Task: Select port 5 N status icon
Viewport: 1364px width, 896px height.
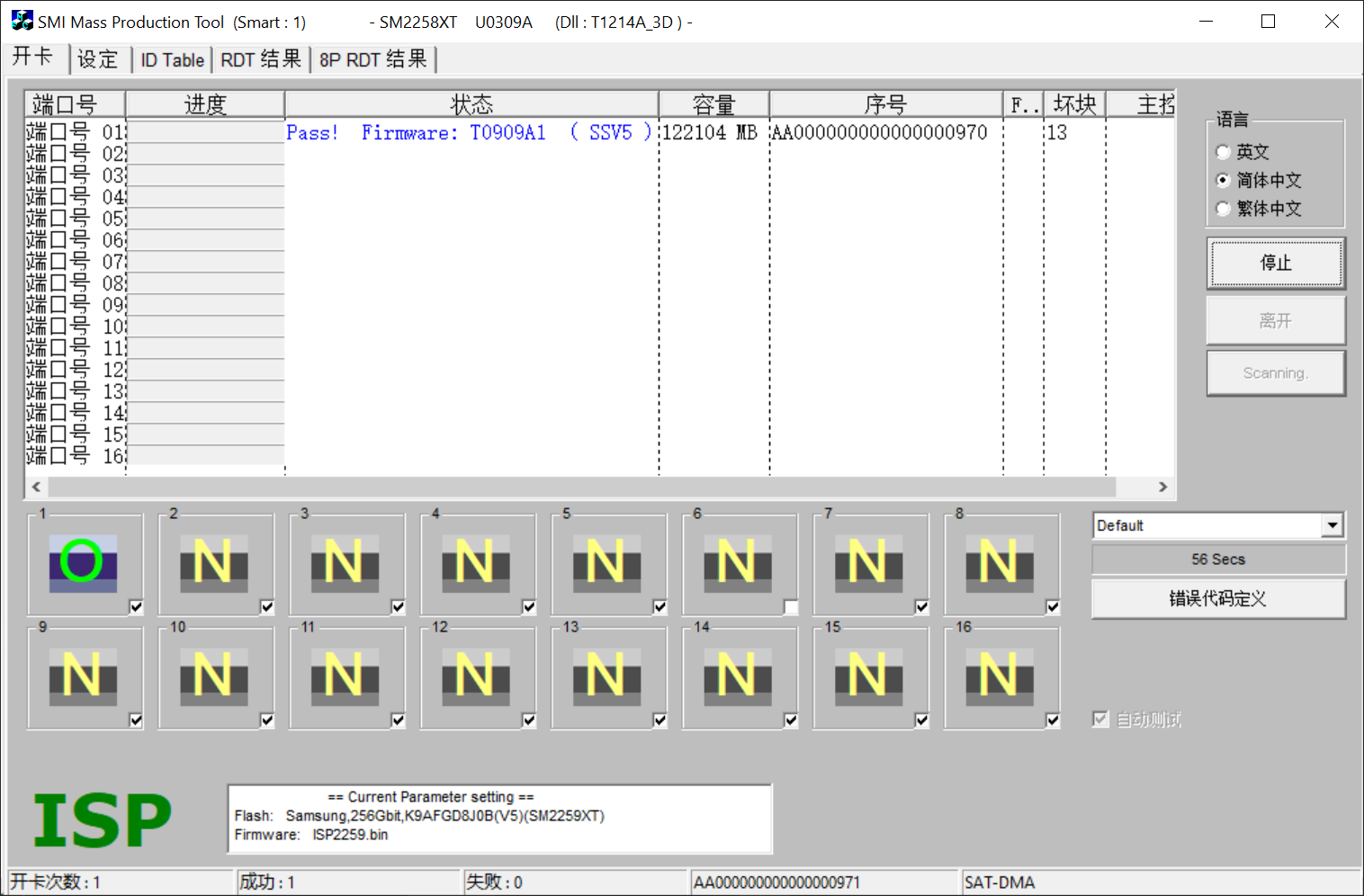Action: pos(606,563)
